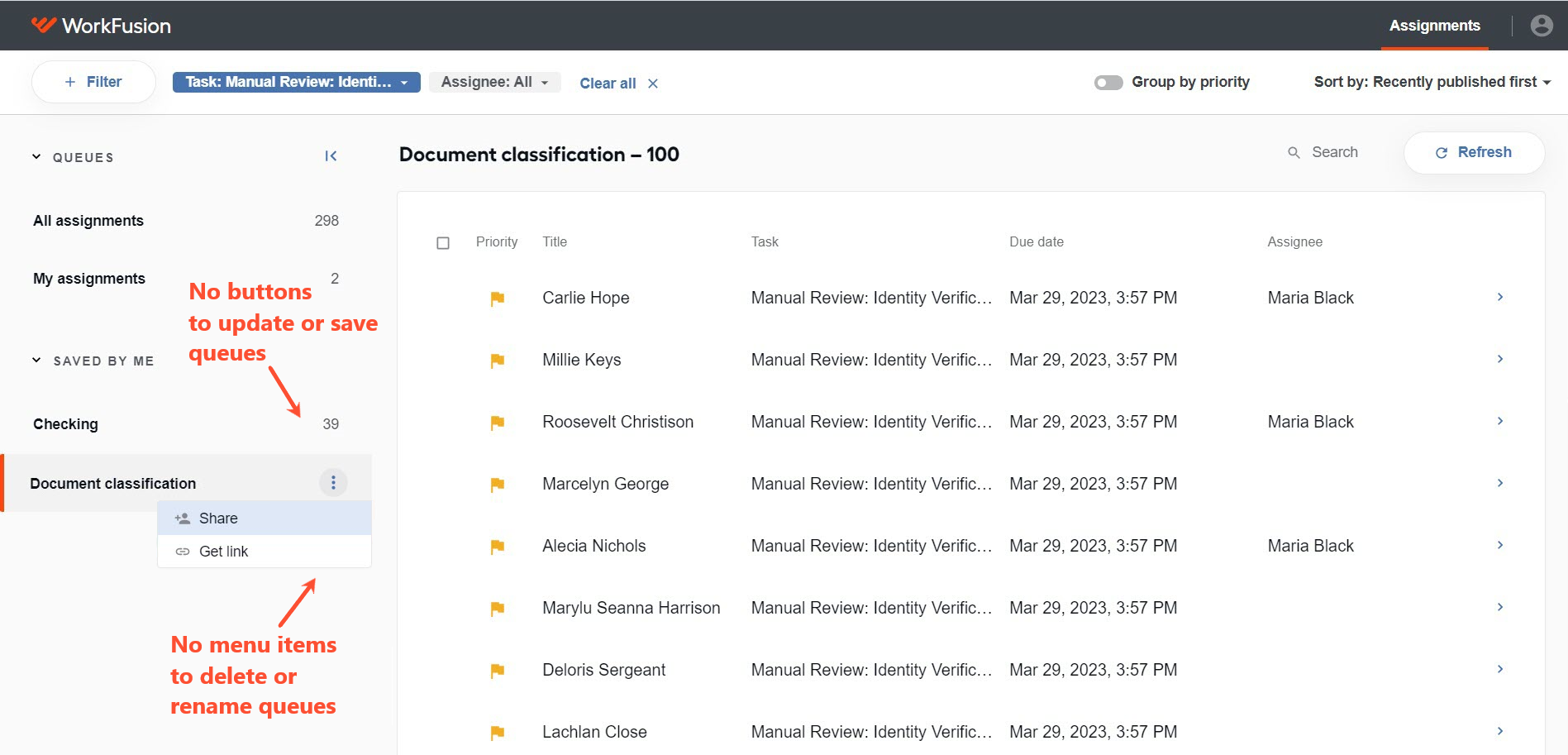Open the Task filter dropdown

pyautogui.click(x=296, y=82)
